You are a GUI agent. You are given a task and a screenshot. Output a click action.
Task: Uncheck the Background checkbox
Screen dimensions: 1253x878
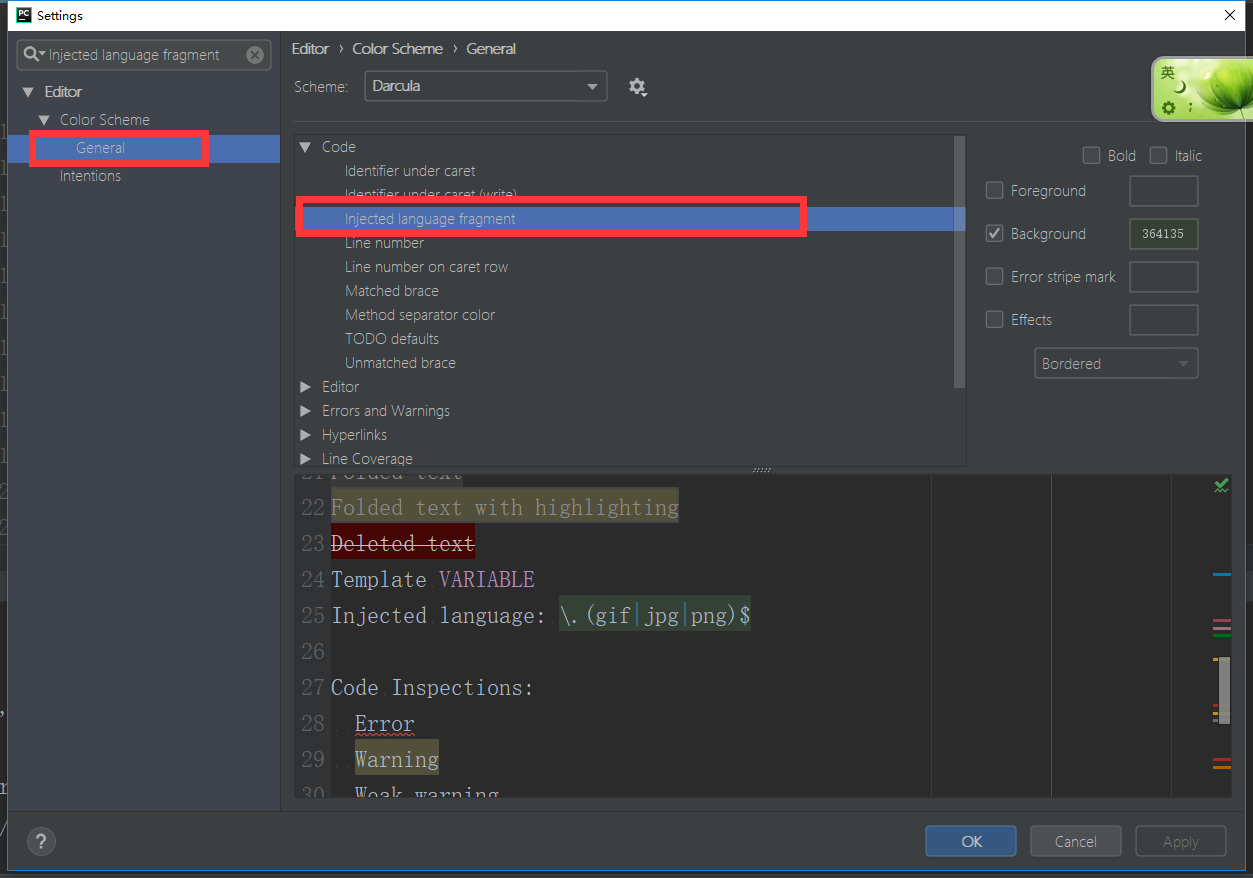[x=994, y=234]
